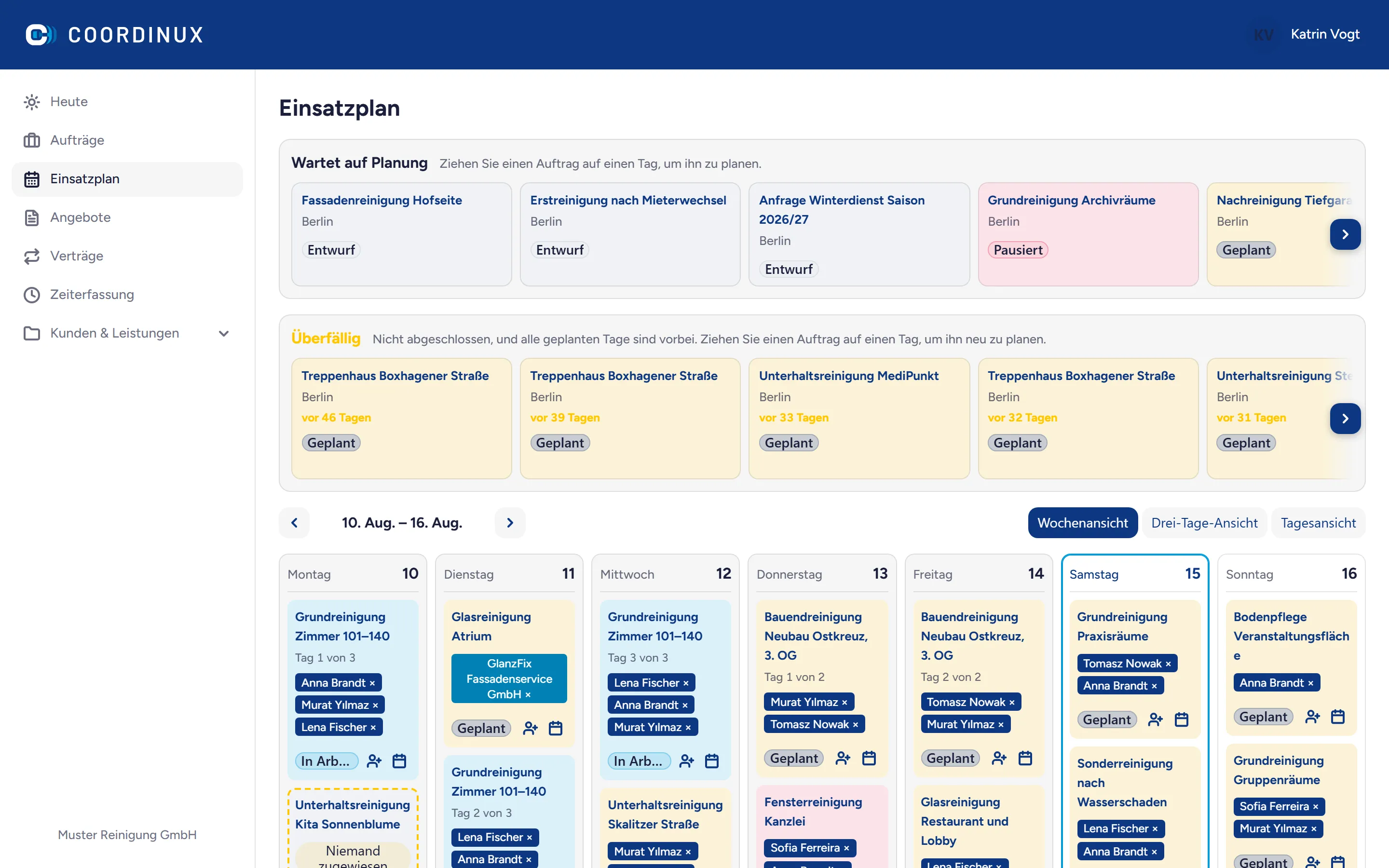Reschedule Glasreinigung Atrium via calendar icon

[x=556, y=729]
